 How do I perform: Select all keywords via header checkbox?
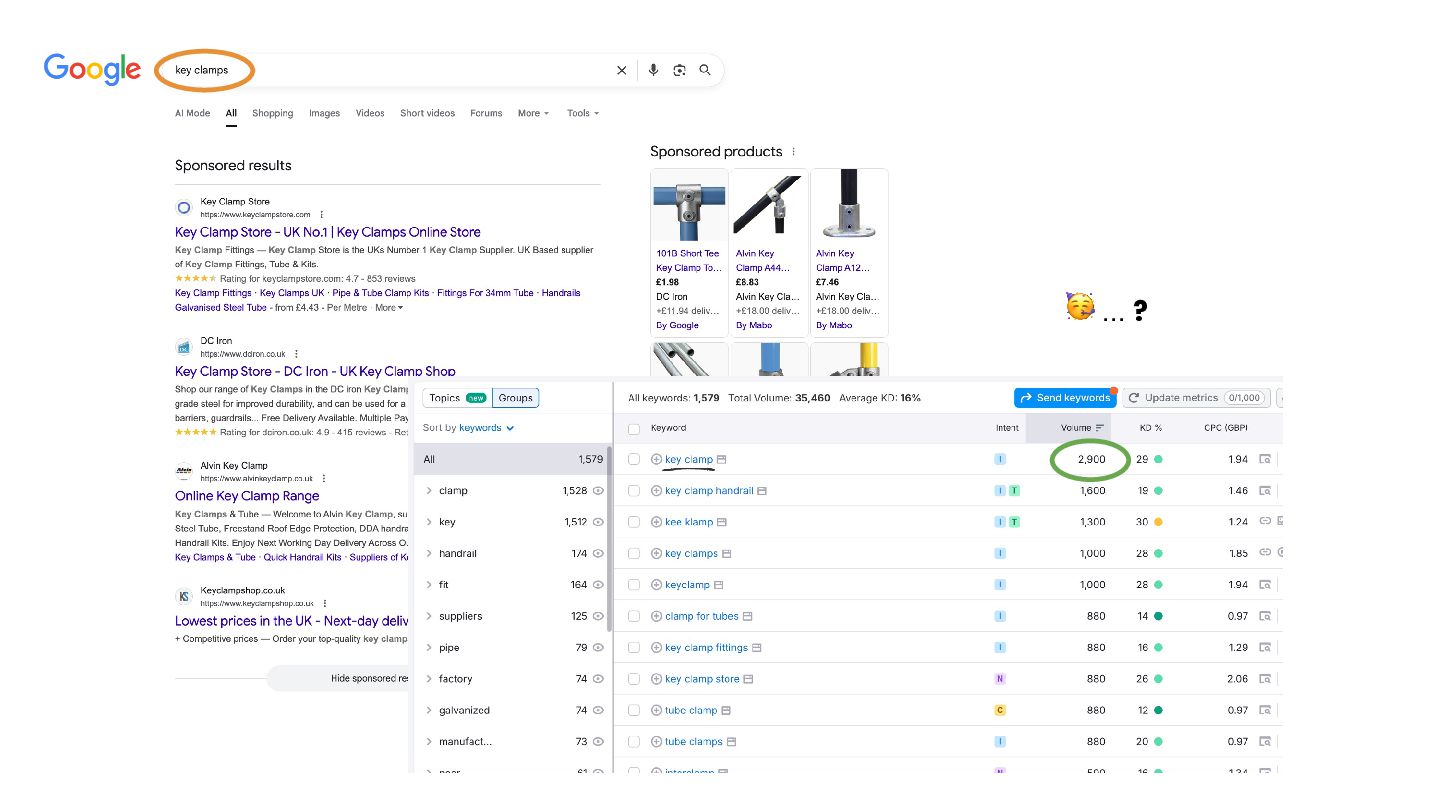pyautogui.click(x=634, y=429)
